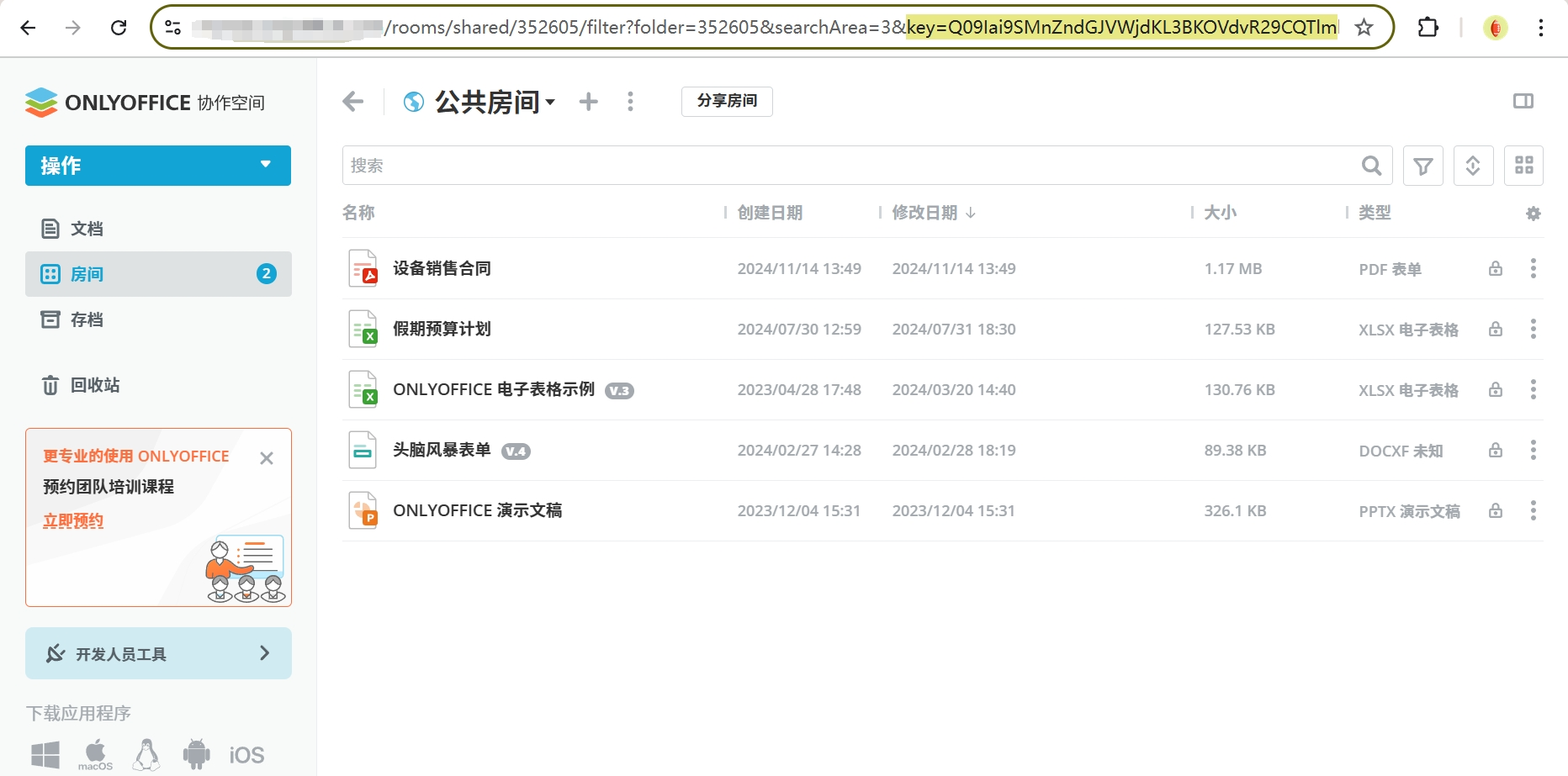
Task: Click the presentation icon of ONLYOFFICE 演示文稿
Action: coord(363,510)
